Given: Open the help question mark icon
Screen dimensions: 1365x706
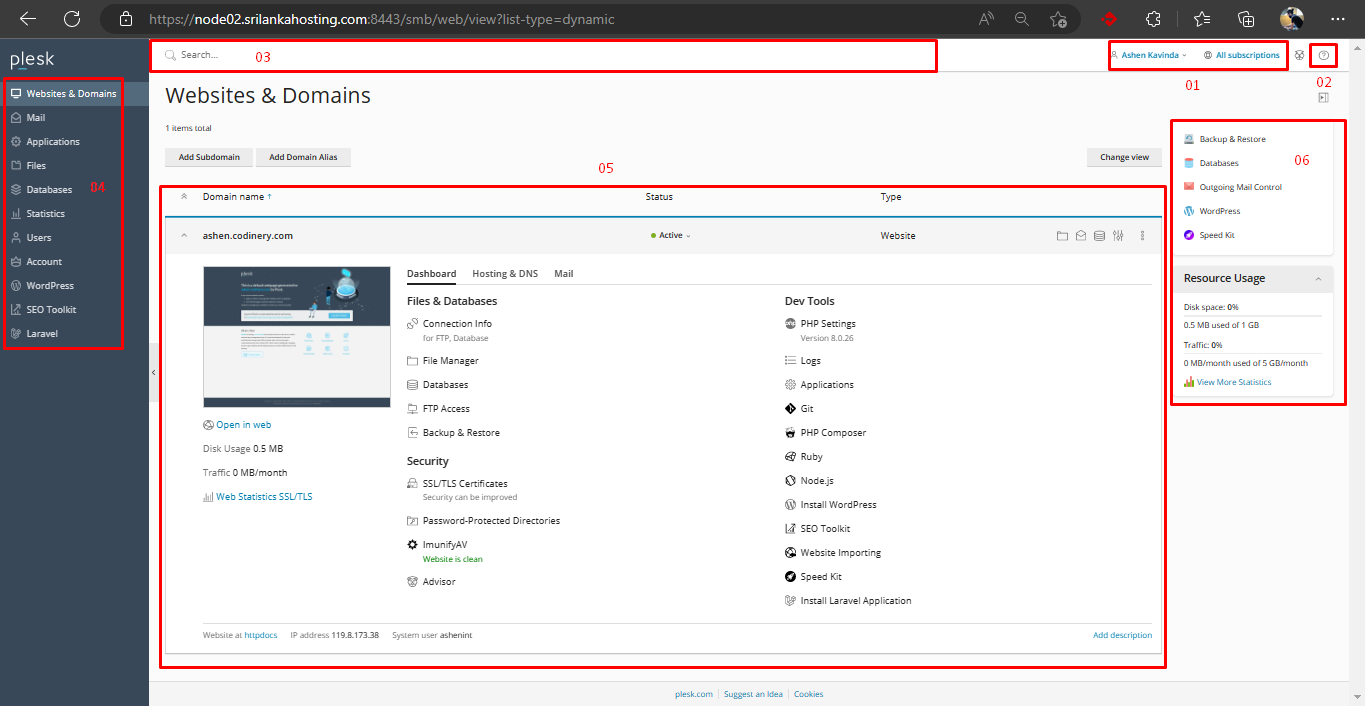Looking at the screenshot, I should point(1323,56).
